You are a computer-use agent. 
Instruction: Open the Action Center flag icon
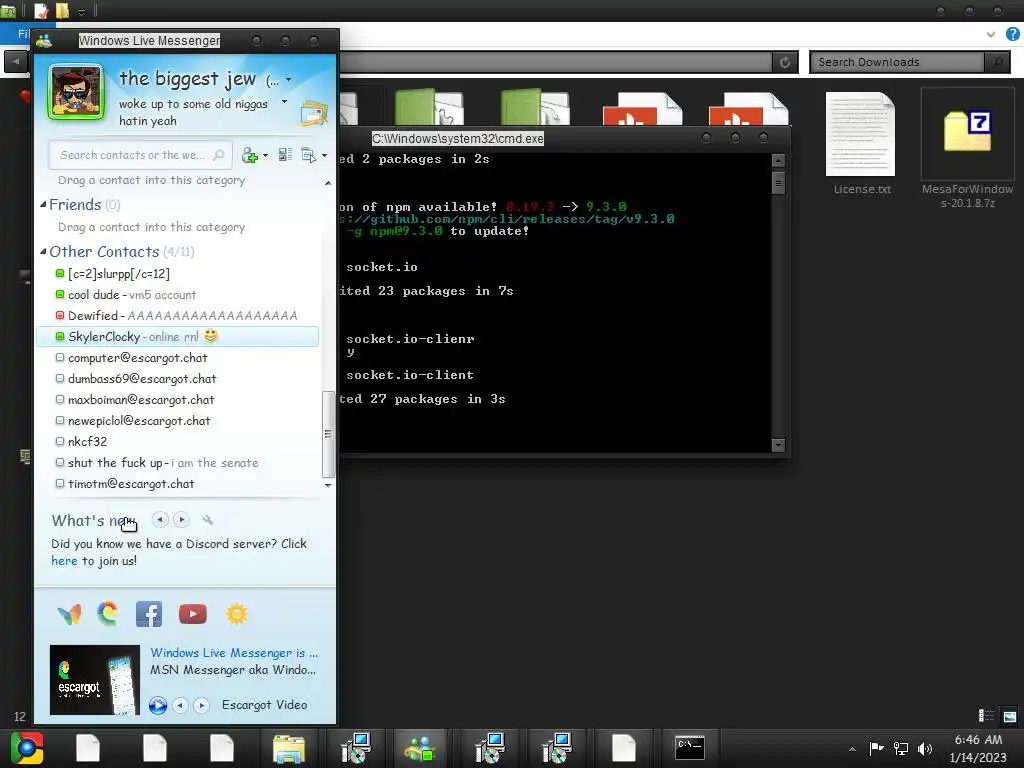pos(876,748)
